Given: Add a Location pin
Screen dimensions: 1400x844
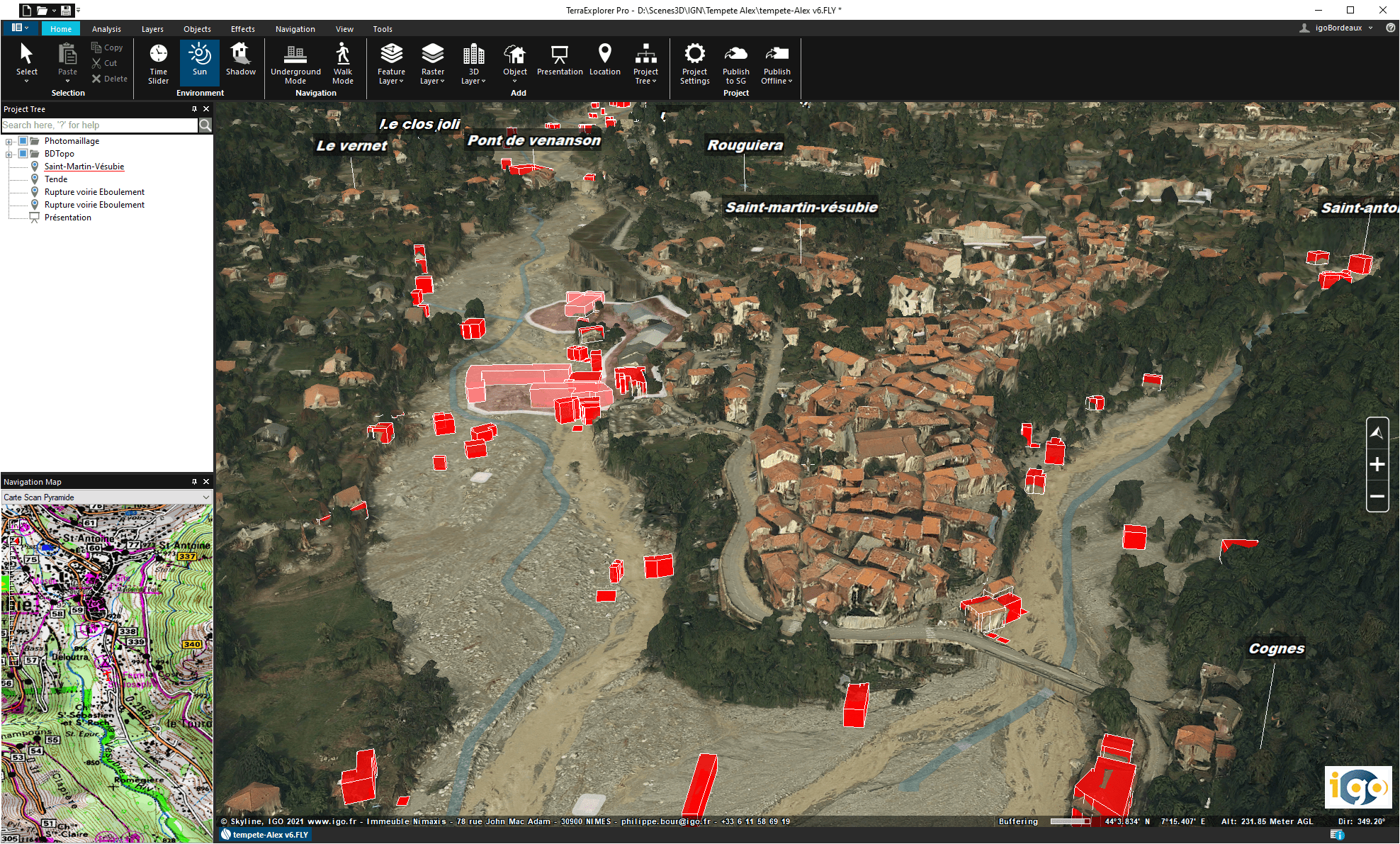Looking at the screenshot, I should point(604,60).
